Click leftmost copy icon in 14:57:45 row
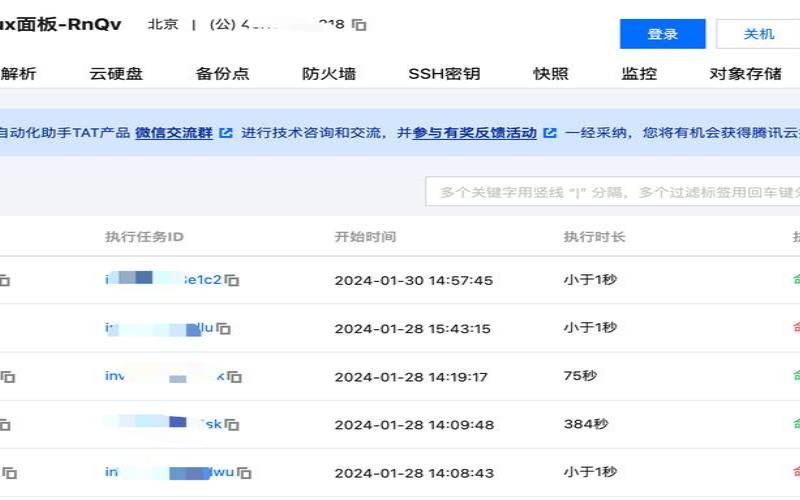Screen dimensions: 800x500 pos(4,280)
